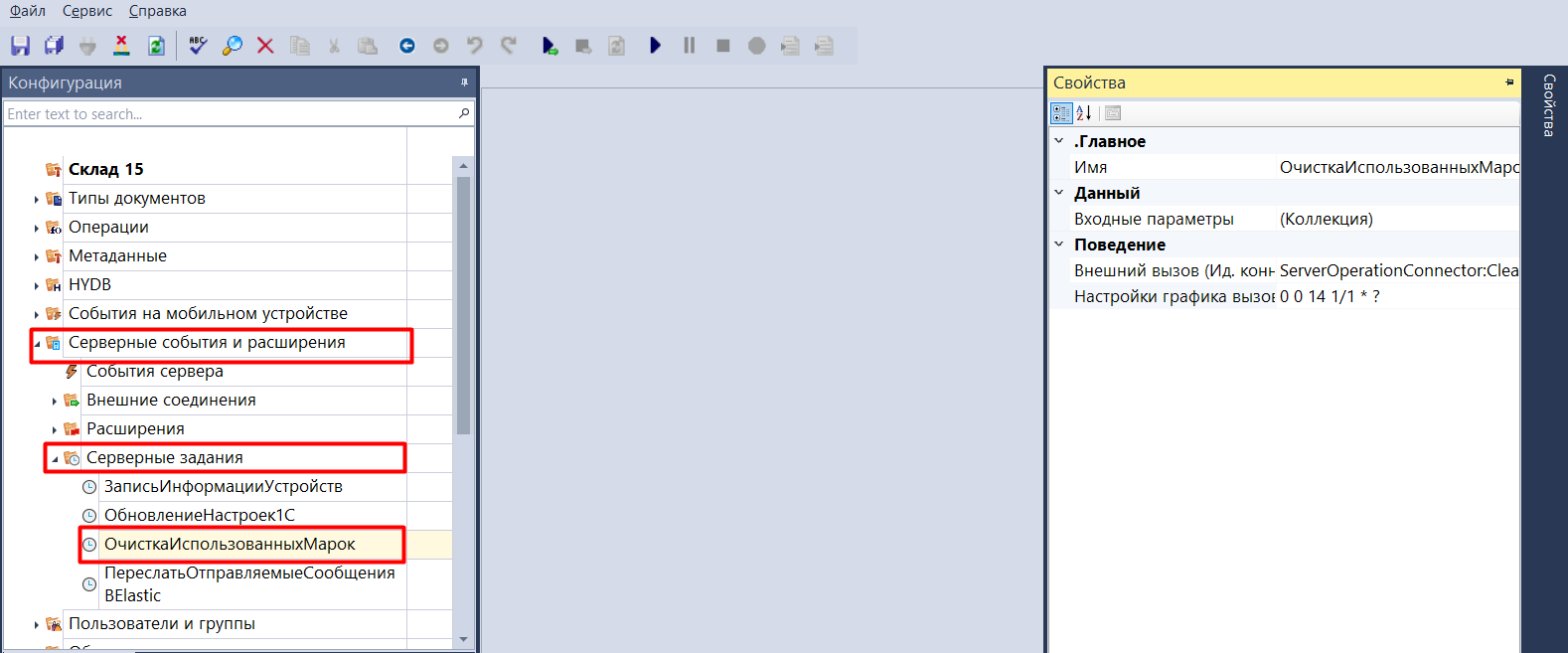Select ПереслатьОтправляемыеСообщенияВElastic tree item
This screenshot has width=1568, height=653.
click(249, 584)
